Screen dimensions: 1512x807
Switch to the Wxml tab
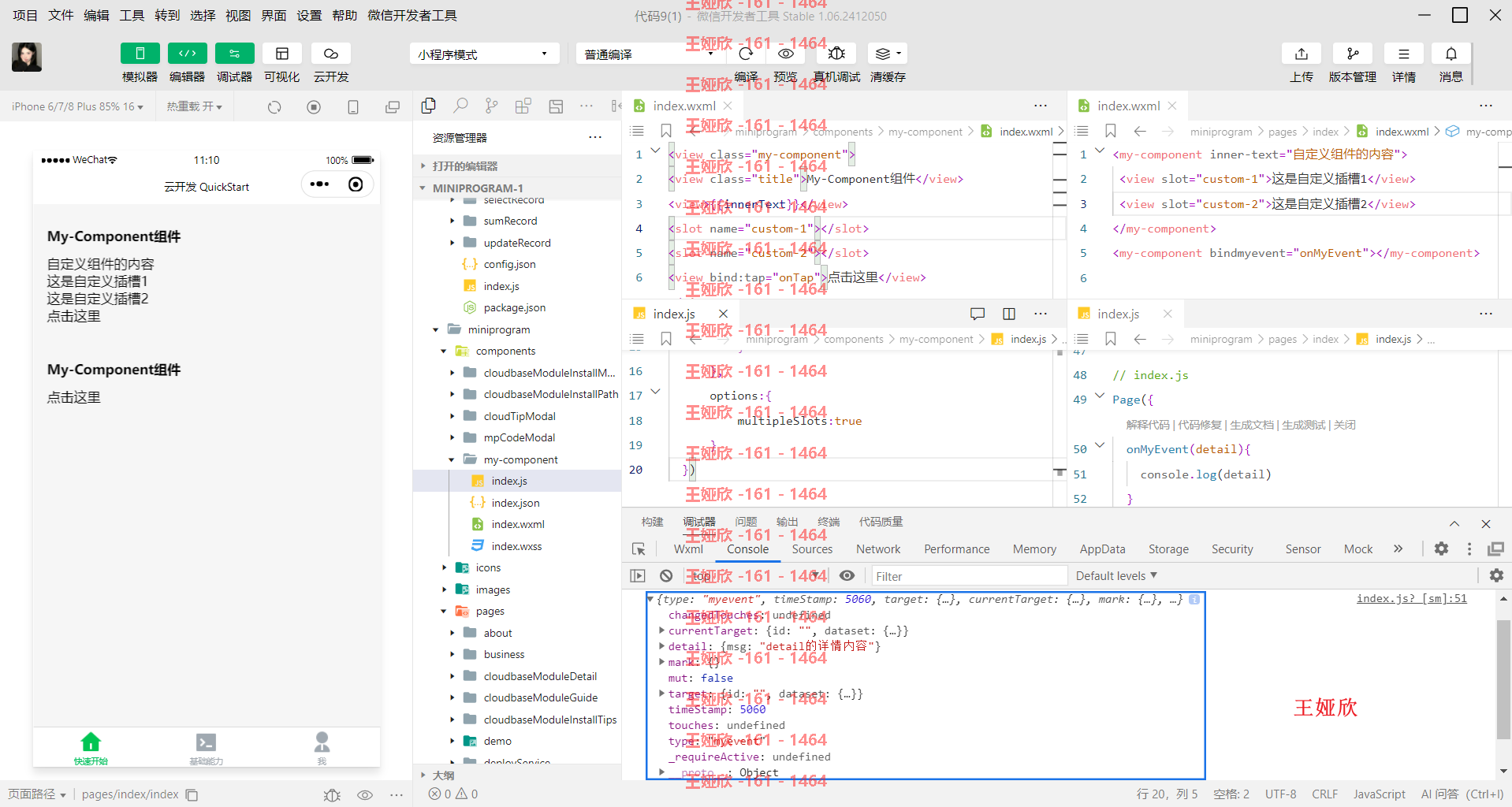point(688,549)
